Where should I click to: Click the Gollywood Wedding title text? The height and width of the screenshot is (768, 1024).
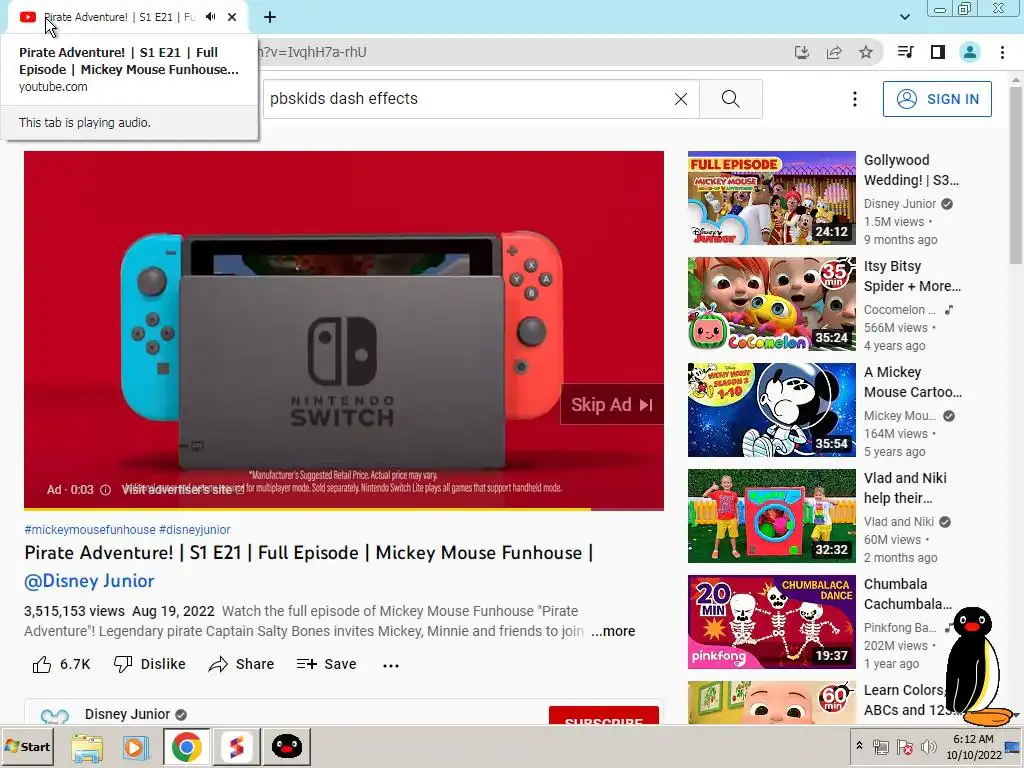point(911,170)
